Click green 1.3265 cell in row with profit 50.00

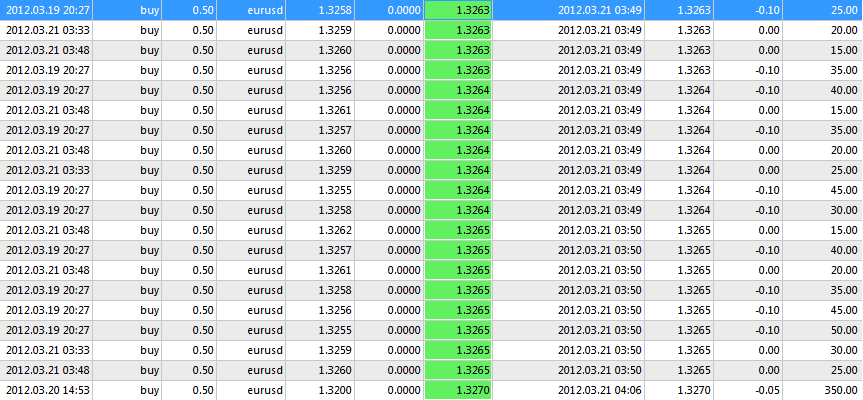[458, 330]
